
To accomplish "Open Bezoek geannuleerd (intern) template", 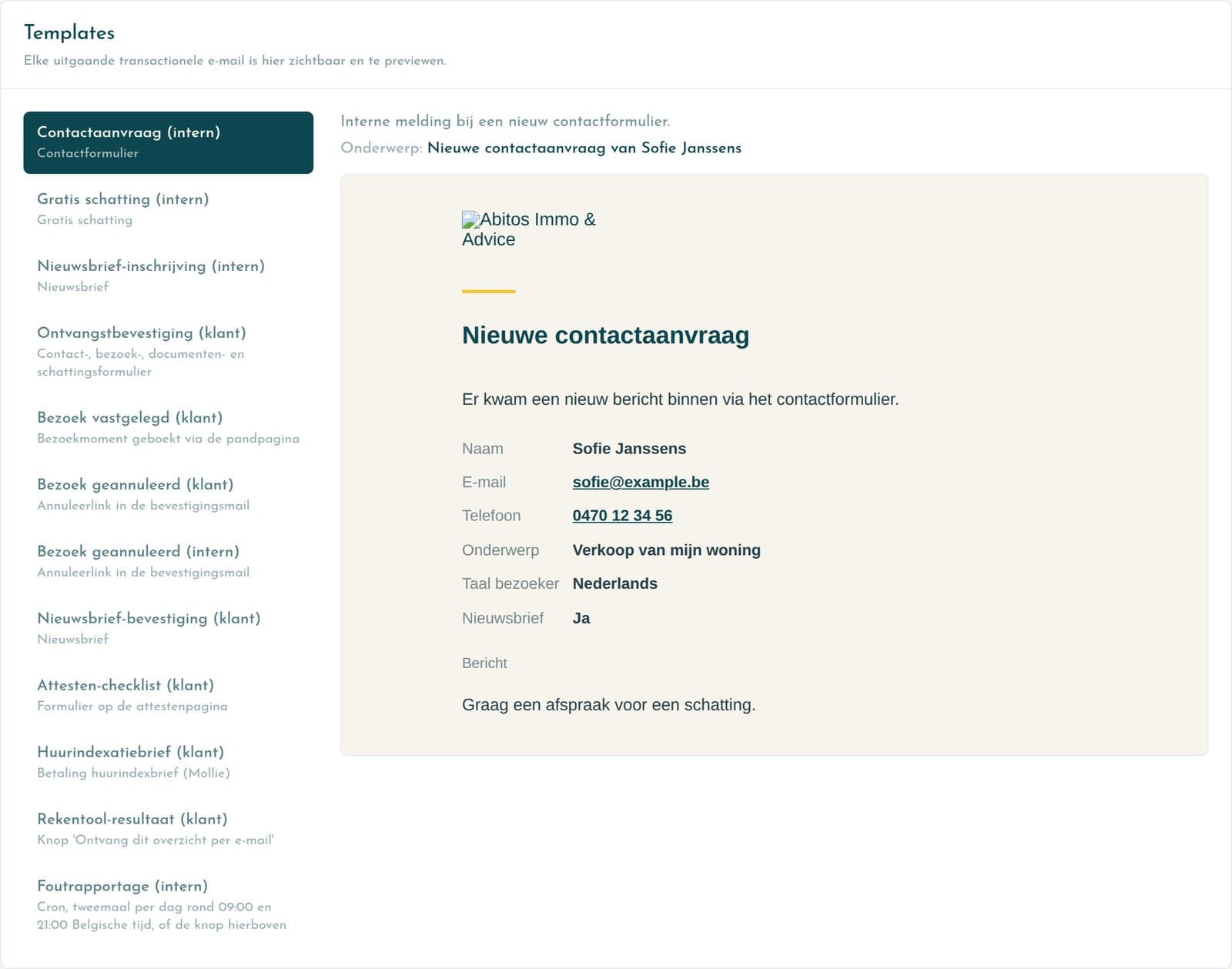I will click(x=169, y=562).
